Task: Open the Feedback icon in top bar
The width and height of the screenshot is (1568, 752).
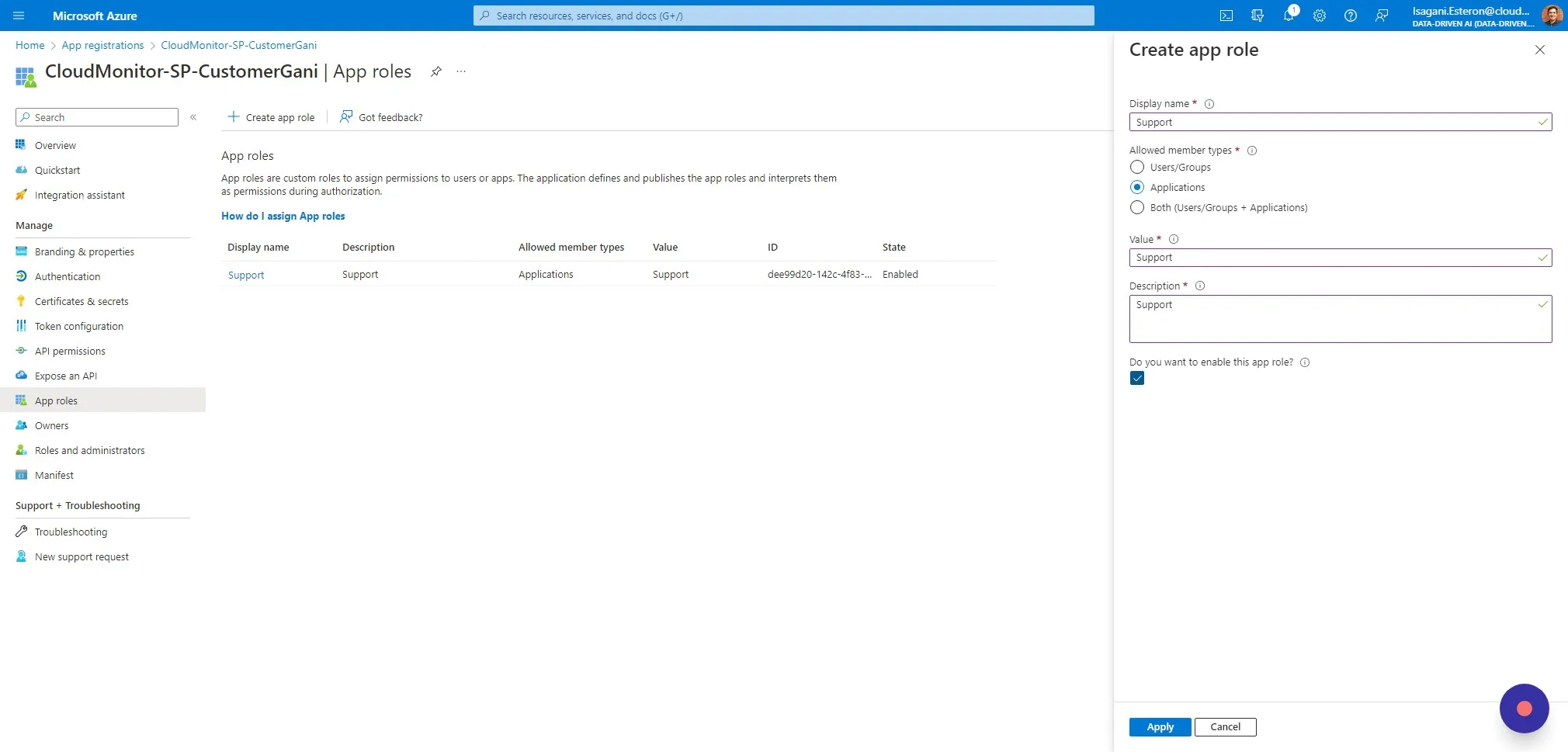Action: [x=1382, y=16]
